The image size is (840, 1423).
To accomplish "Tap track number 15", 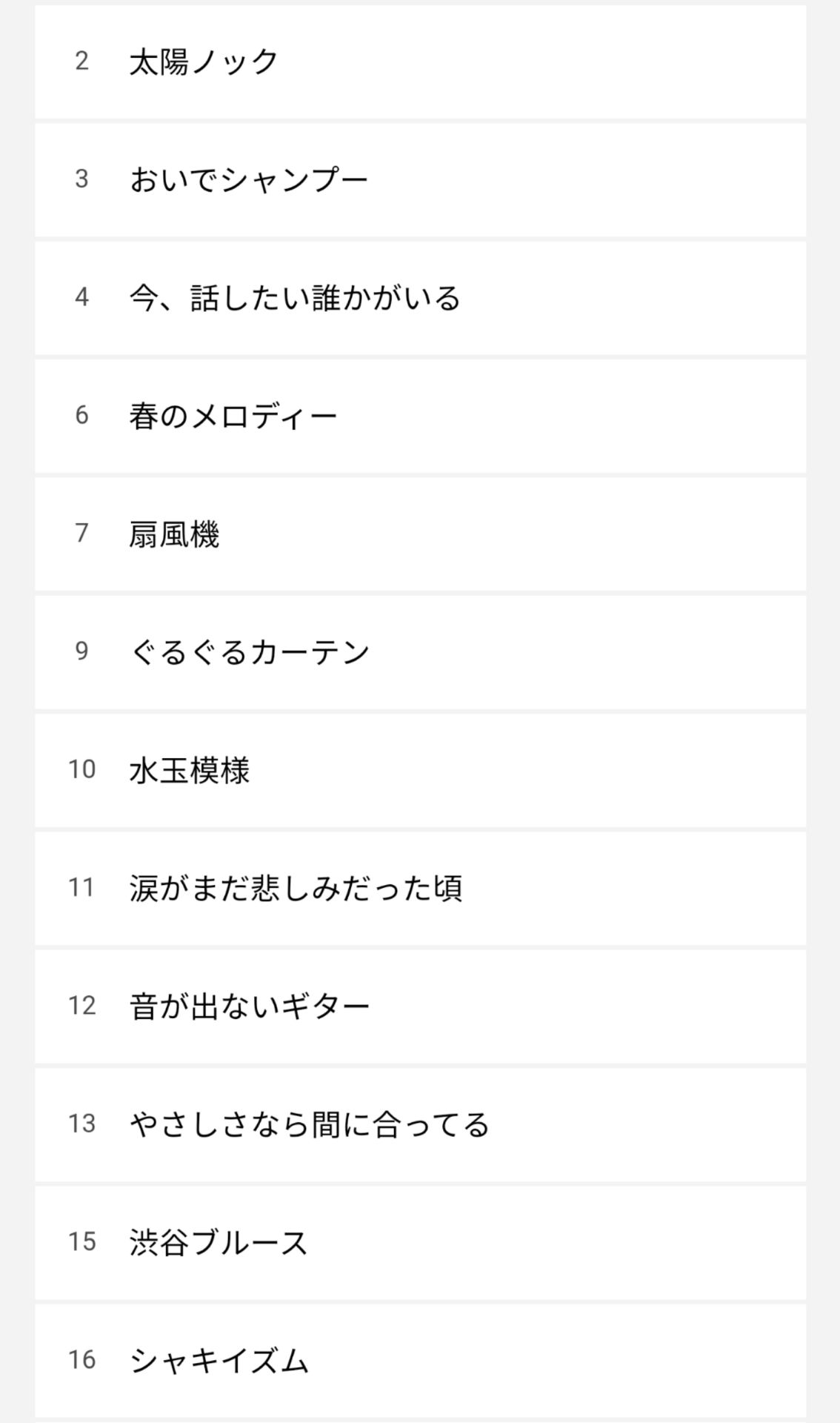I will (81, 1242).
